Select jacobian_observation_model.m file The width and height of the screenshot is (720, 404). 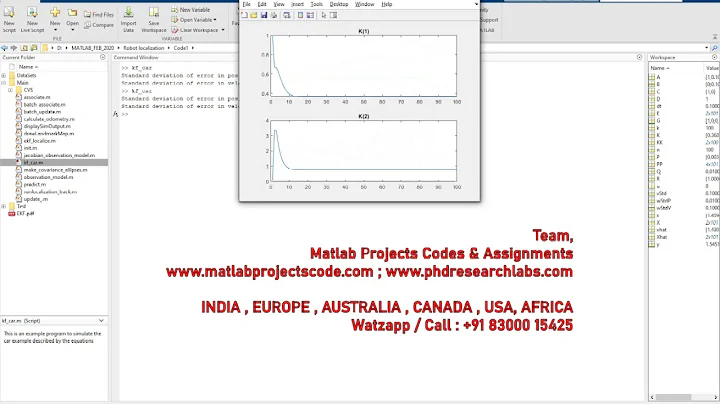(59, 156)
